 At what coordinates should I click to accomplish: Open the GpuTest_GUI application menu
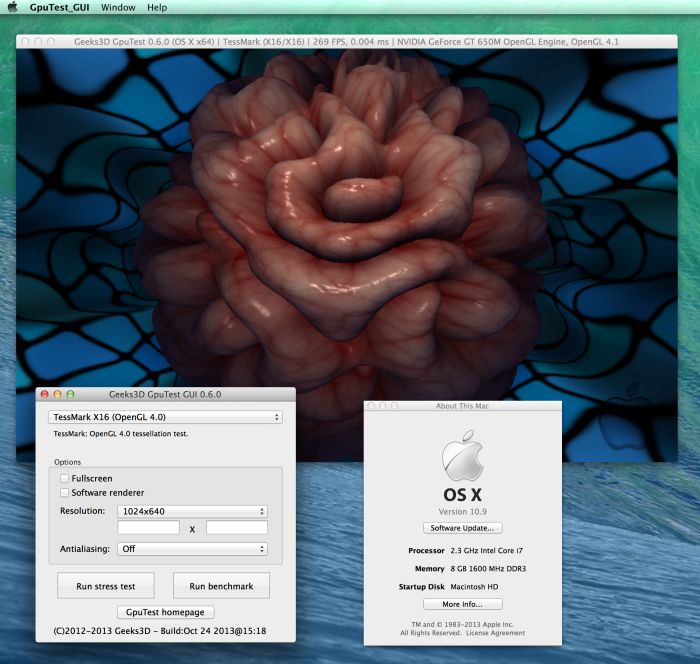[59, 8]
